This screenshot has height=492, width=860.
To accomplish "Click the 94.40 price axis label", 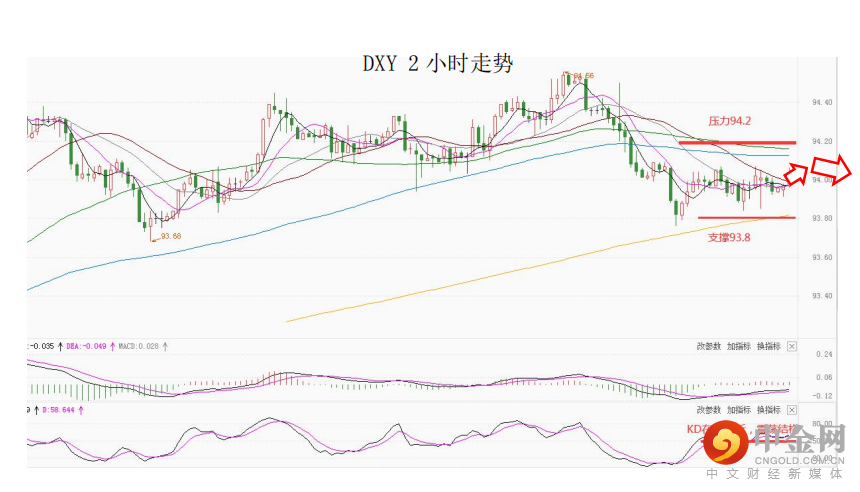I will point(822,102).
